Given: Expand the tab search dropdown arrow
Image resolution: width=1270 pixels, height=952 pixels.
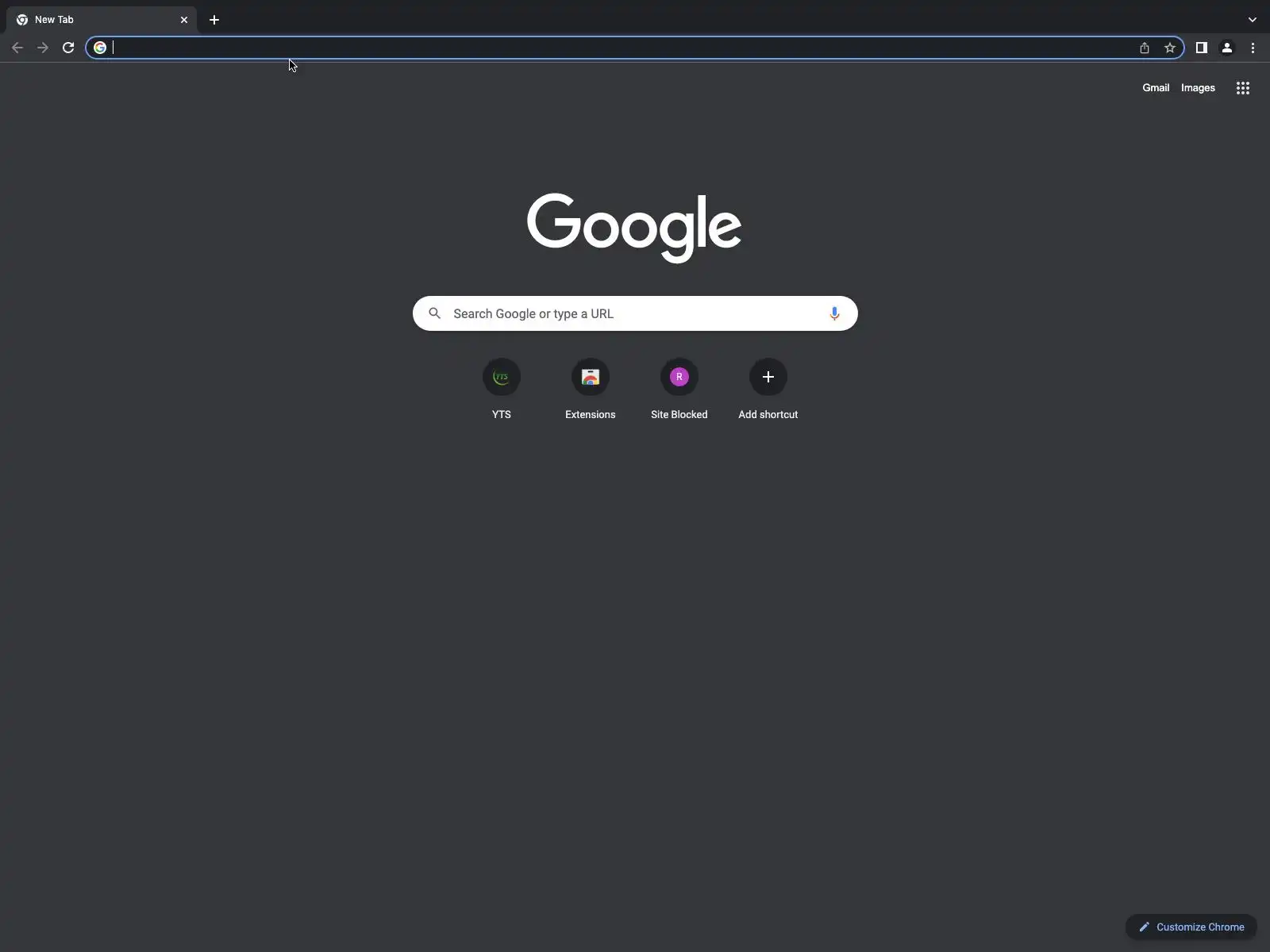Looking at the screenshot, I should [x=1253, y=20].
